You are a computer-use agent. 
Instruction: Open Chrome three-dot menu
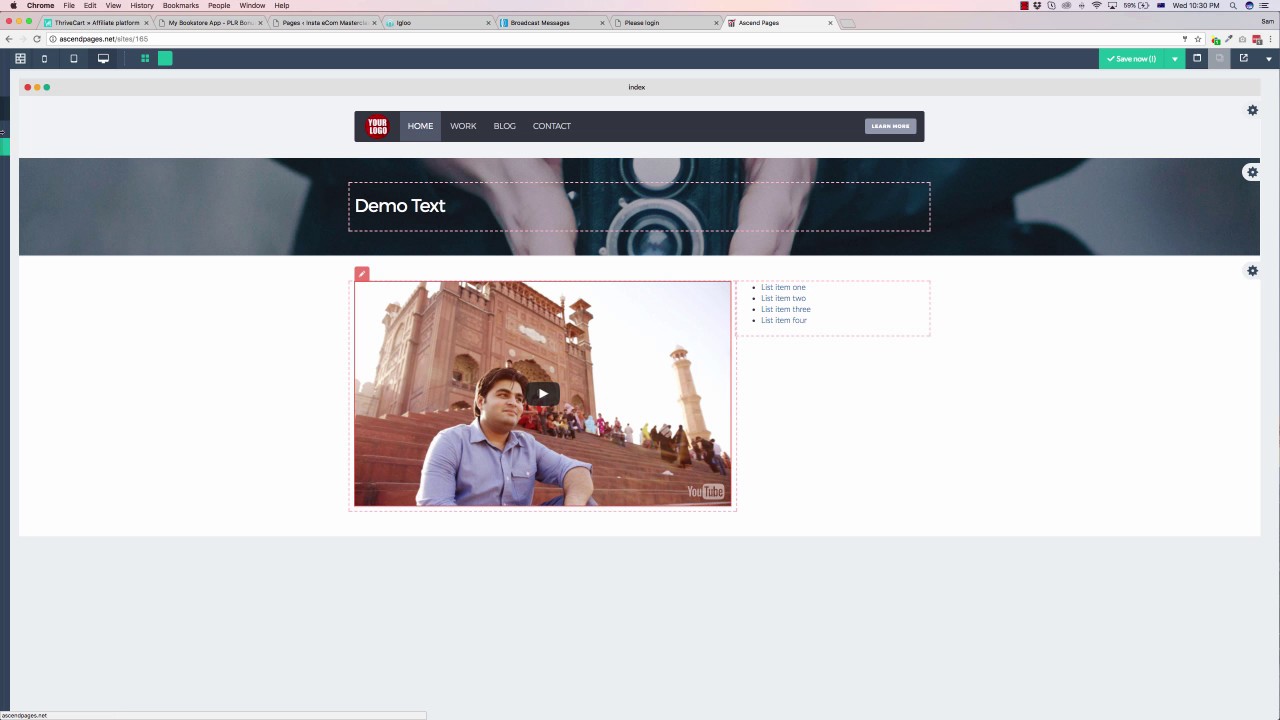point(1271,39)
